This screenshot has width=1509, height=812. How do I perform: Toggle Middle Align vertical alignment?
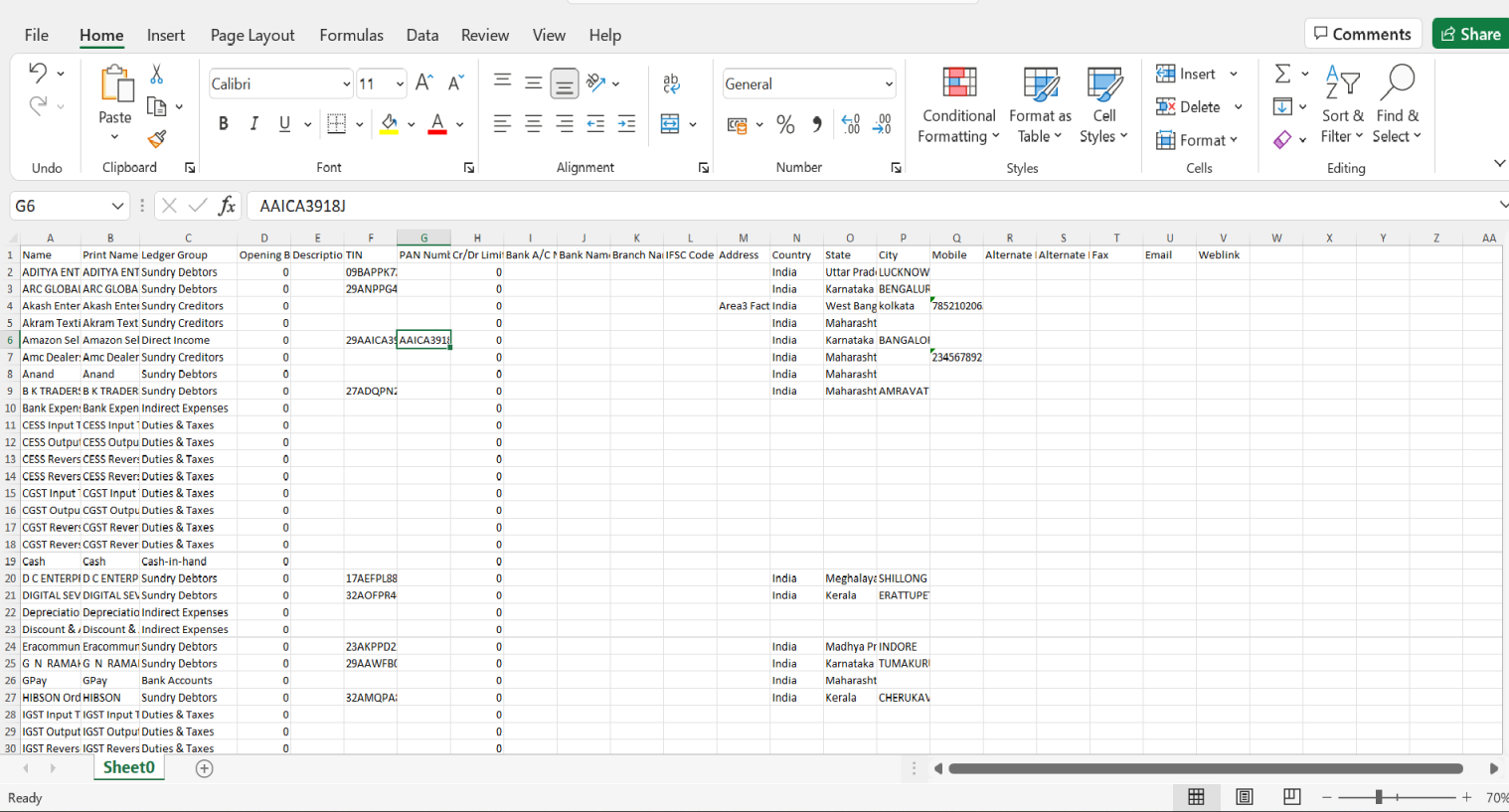click(x=533, y=83)
